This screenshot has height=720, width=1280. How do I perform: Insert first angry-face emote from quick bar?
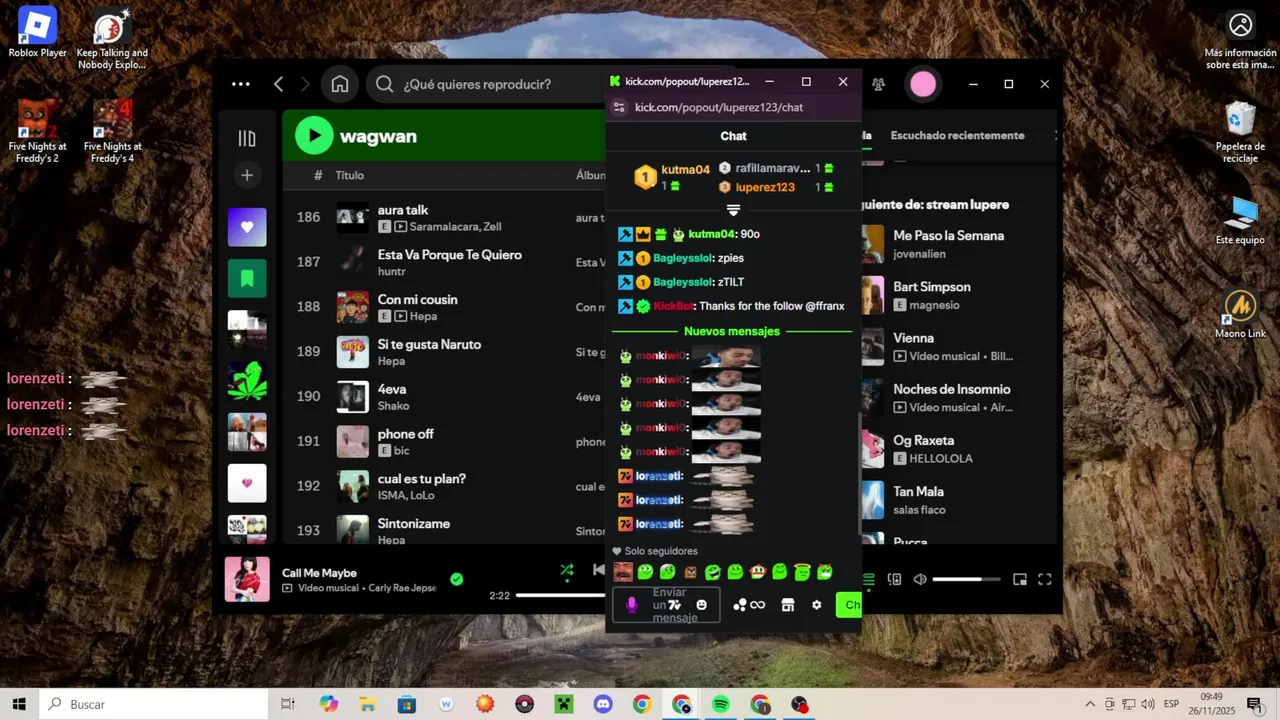(623, 572)
